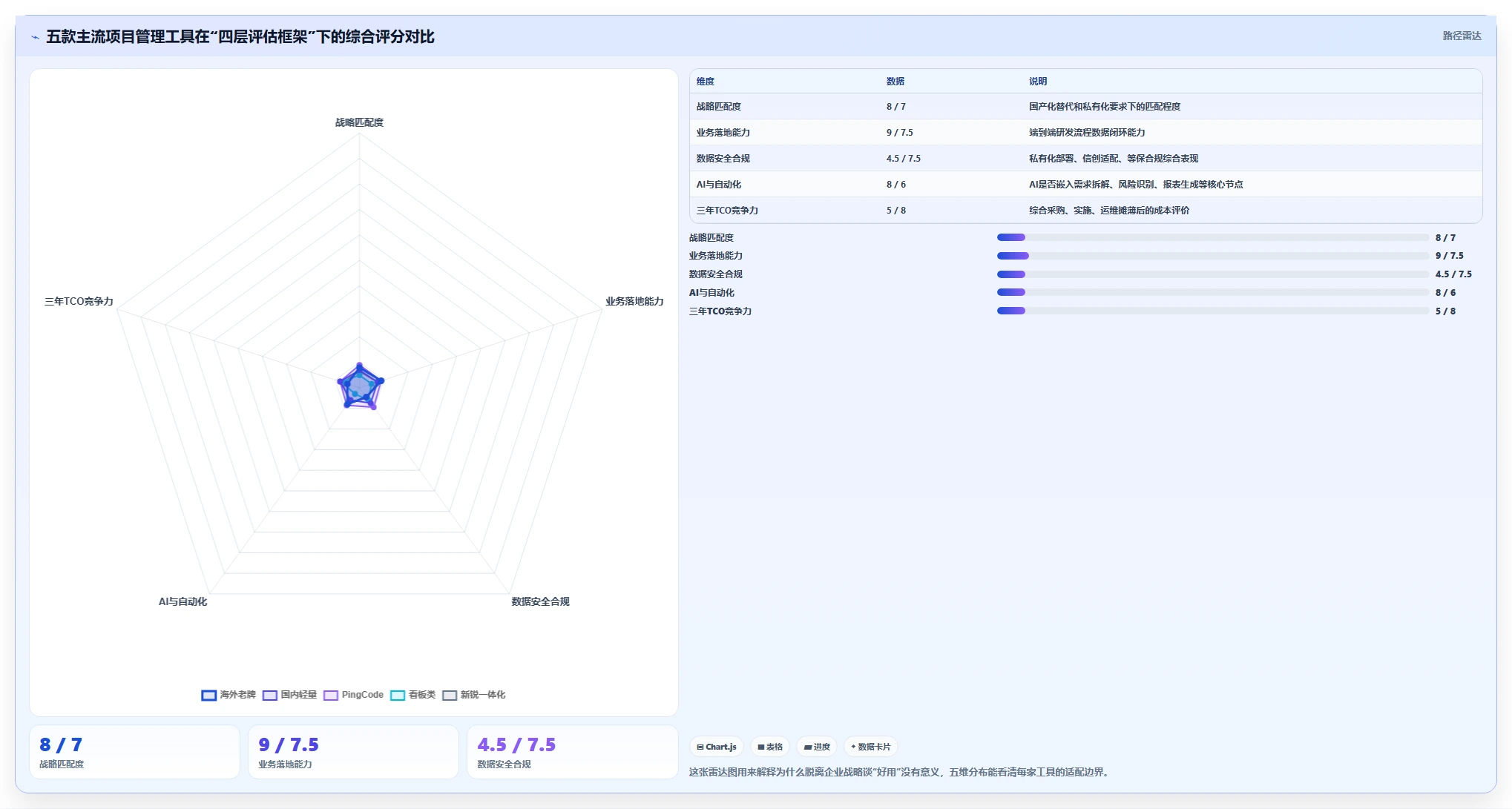Click the AI与自动化 cell in the table
The image size is (1512, 809).
719,185
